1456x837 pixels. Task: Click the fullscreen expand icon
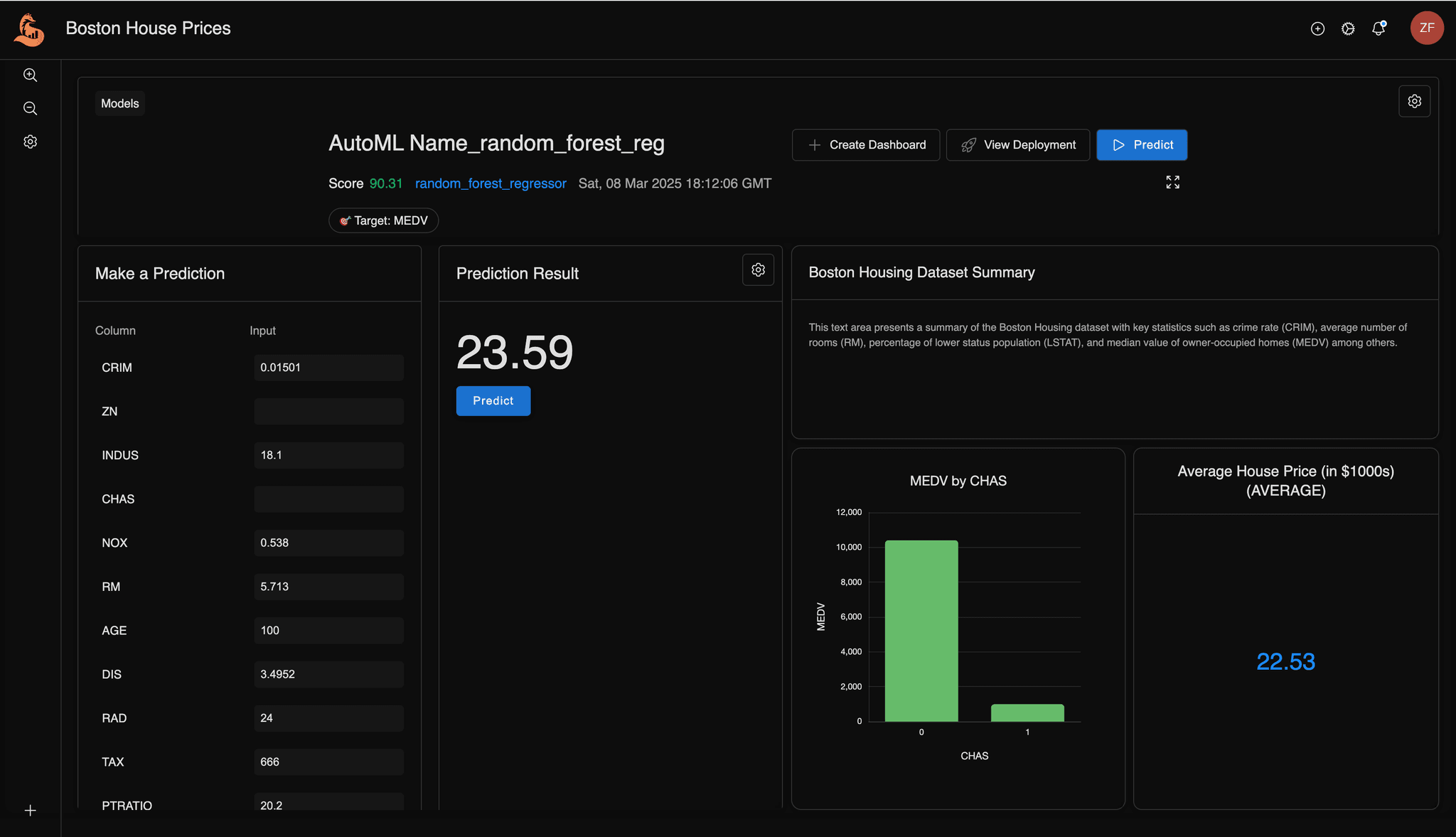click(x=1172, y=182)
